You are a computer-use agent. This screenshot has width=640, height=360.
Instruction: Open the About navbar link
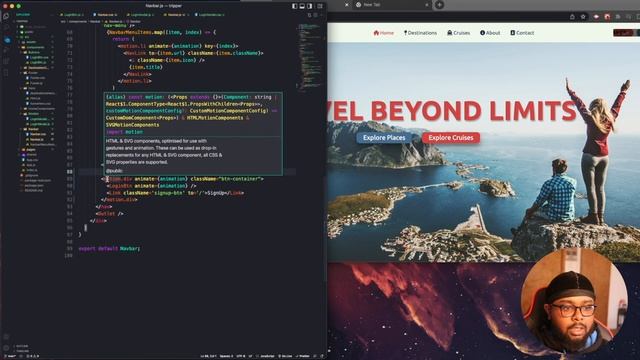click(490, 33)
